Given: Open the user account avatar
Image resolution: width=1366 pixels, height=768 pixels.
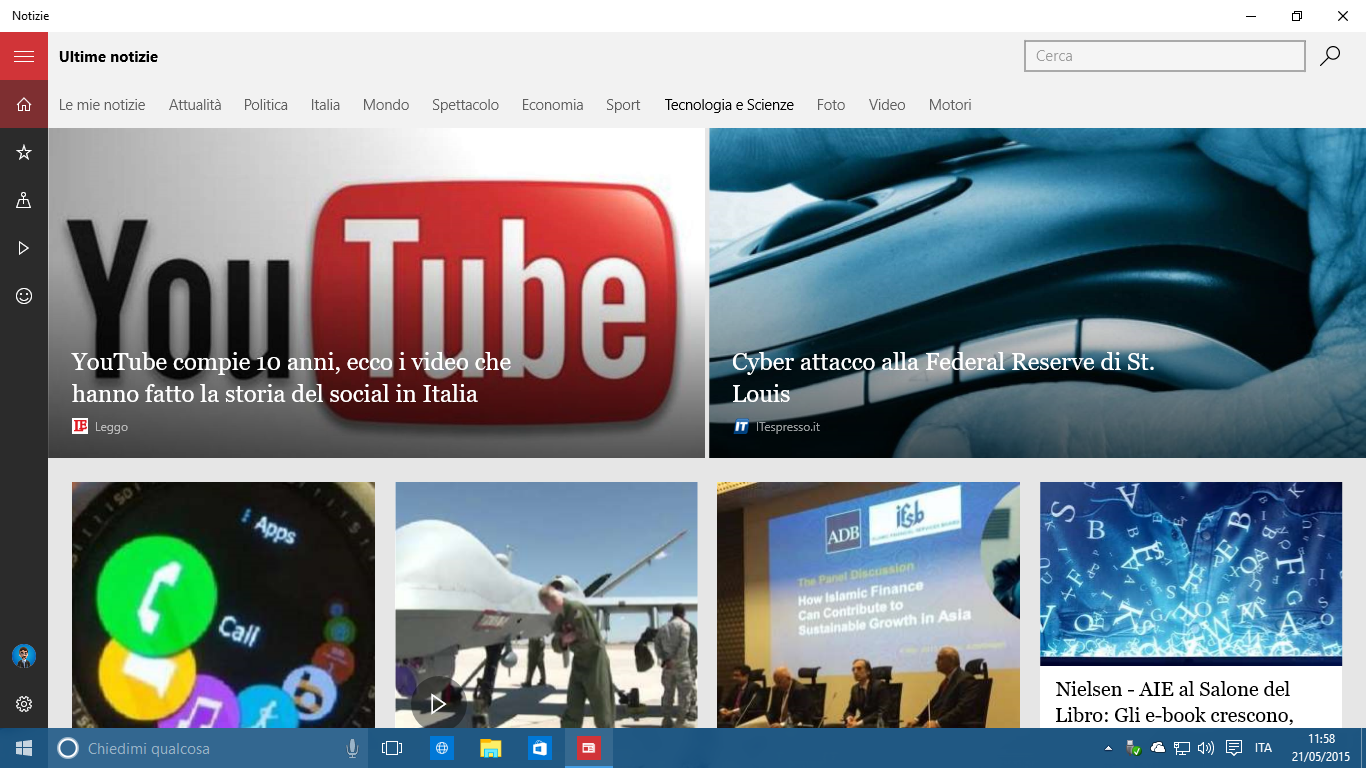Looking at the screenshot, I should pos(24,656).
